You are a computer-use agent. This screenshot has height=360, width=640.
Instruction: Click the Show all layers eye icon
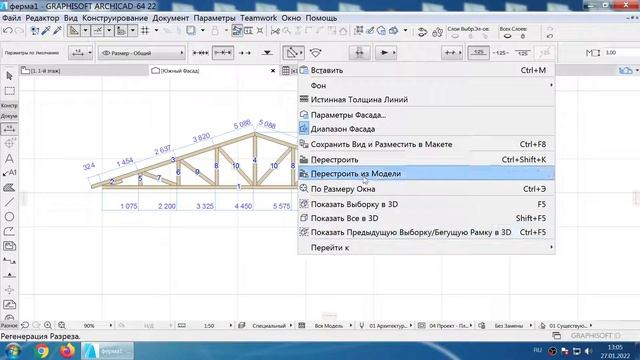tap(507, 36)
